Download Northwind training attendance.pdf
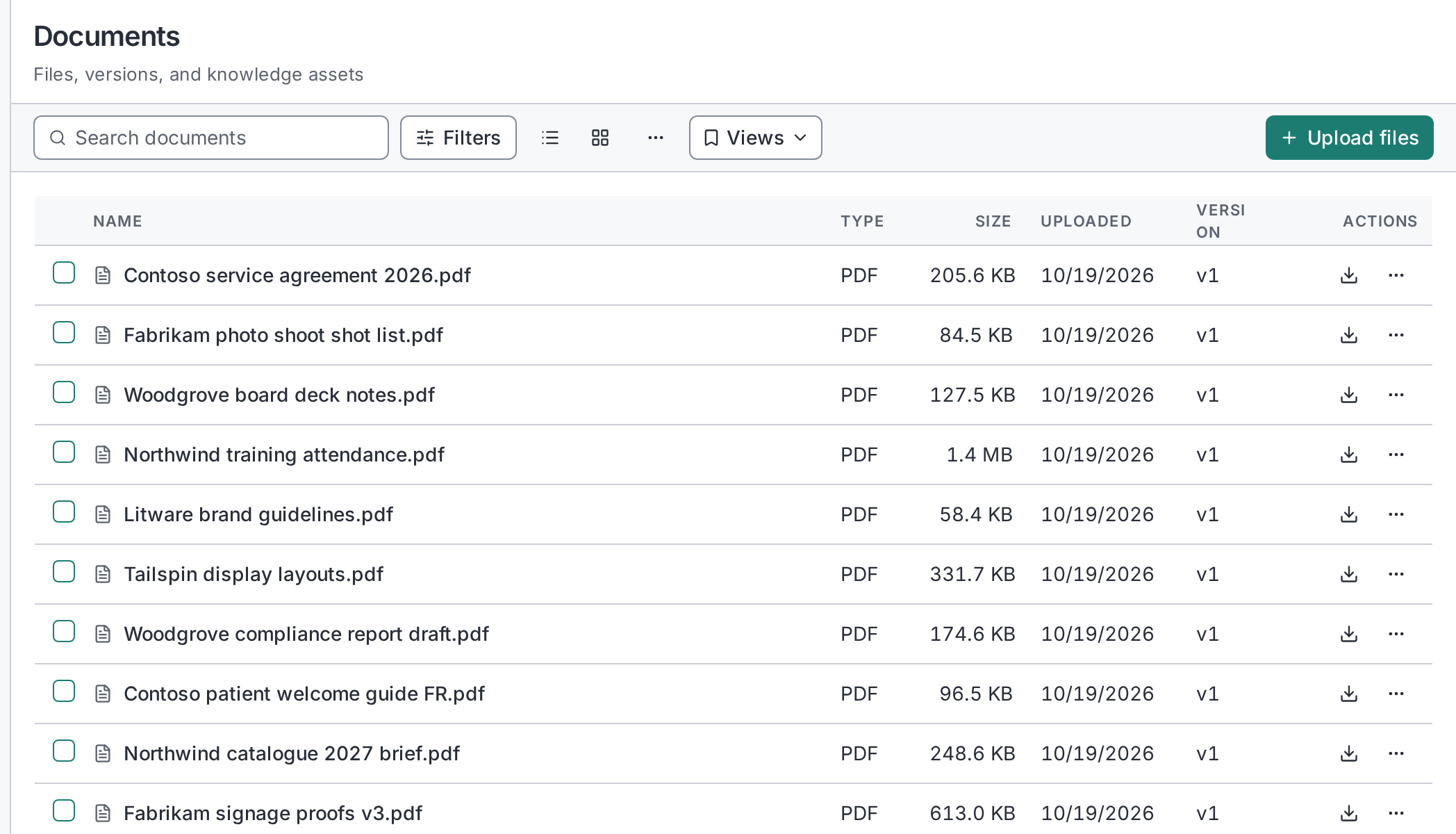 coord(1349,455)
